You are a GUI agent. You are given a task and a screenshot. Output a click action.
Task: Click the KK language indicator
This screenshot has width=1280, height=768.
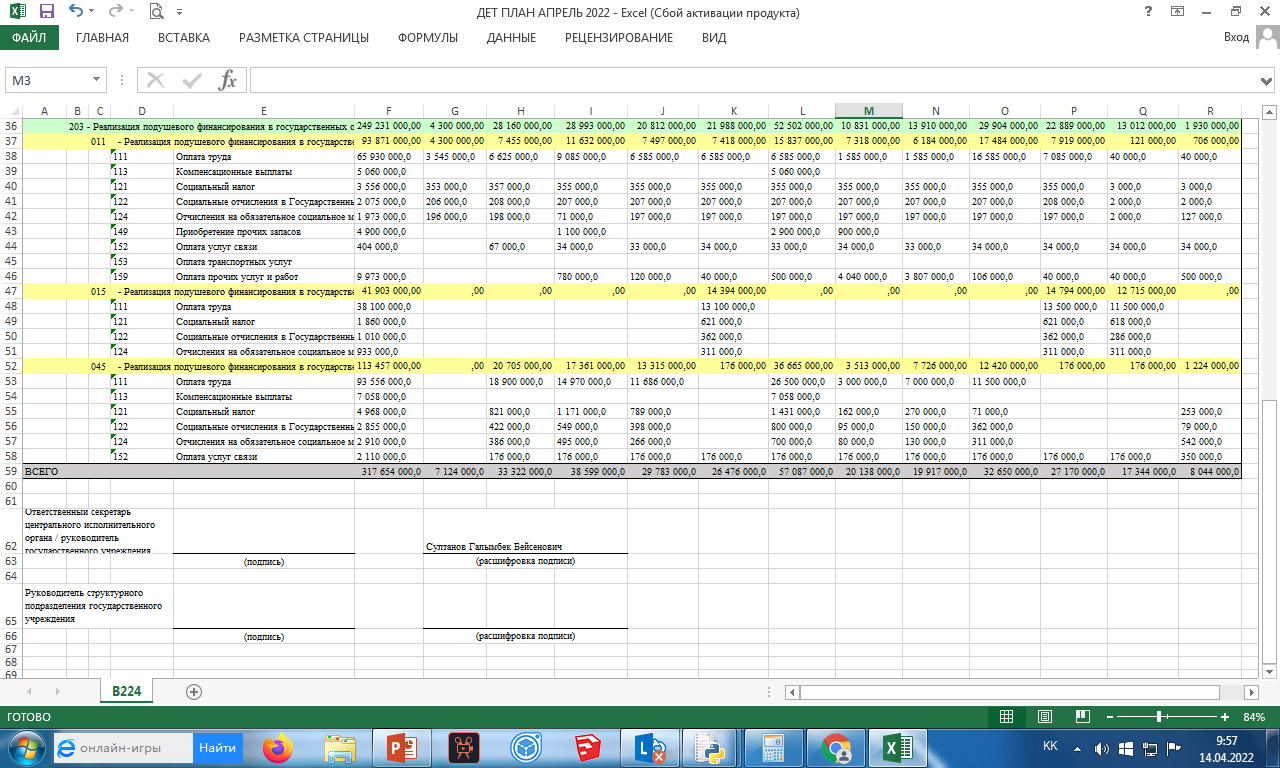tap(1050, 747)
